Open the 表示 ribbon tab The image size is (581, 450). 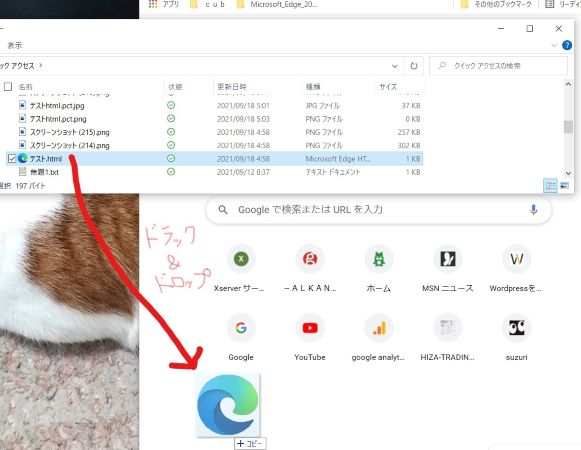click(x=15, y=45)
